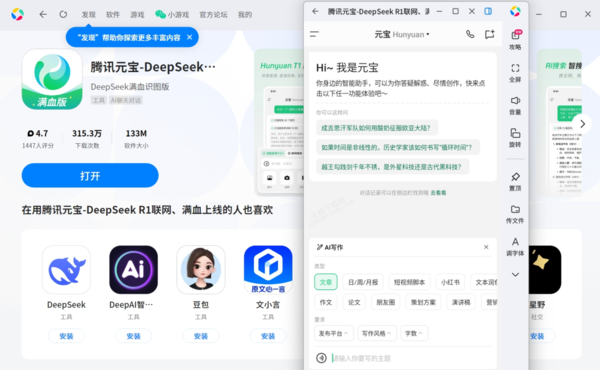This screenshot has height=370, width=600.
Task: Click the 去看看 link
Action: [x=439, y=193]
